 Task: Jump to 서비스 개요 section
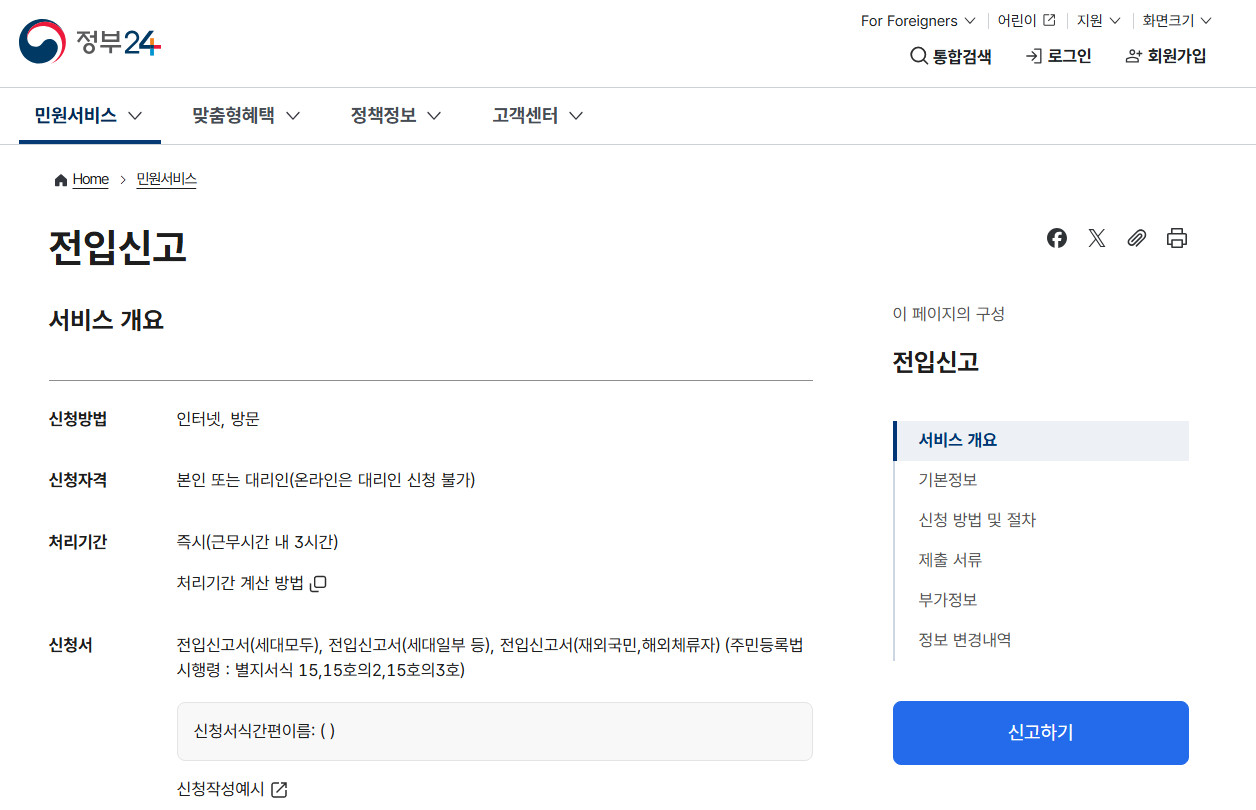click(1041, 440)
